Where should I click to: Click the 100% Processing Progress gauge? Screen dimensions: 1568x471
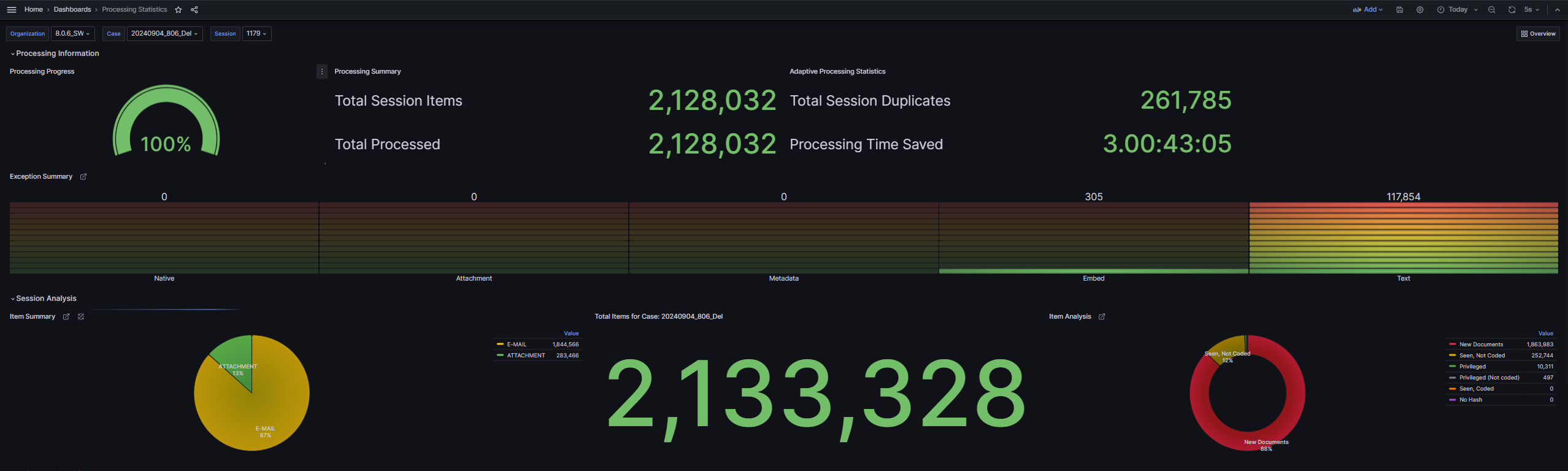tap(166, 121)
